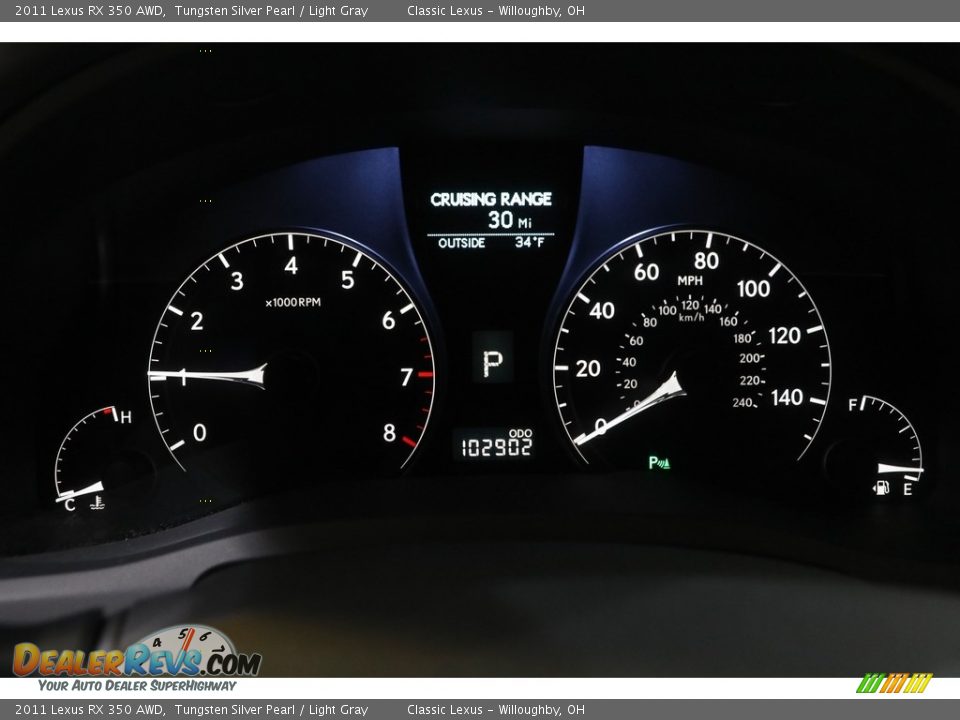Click the 100 mark on the MPH scale
This screenshot has width=960, height=720.
(753, 288)
